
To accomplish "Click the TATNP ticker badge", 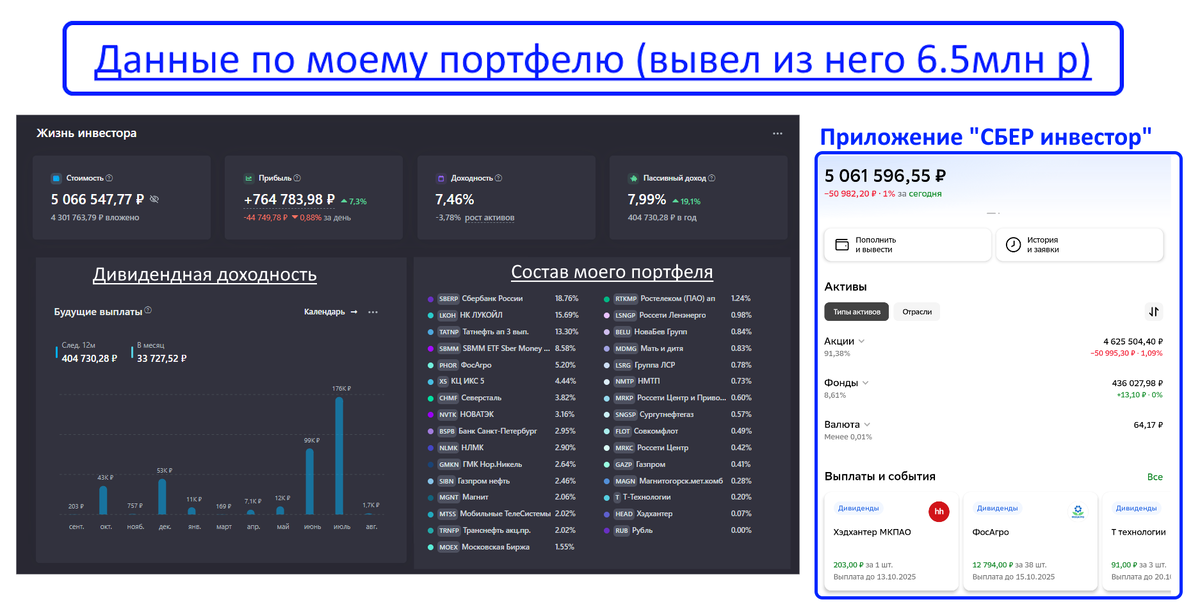I will click(448, 332).
